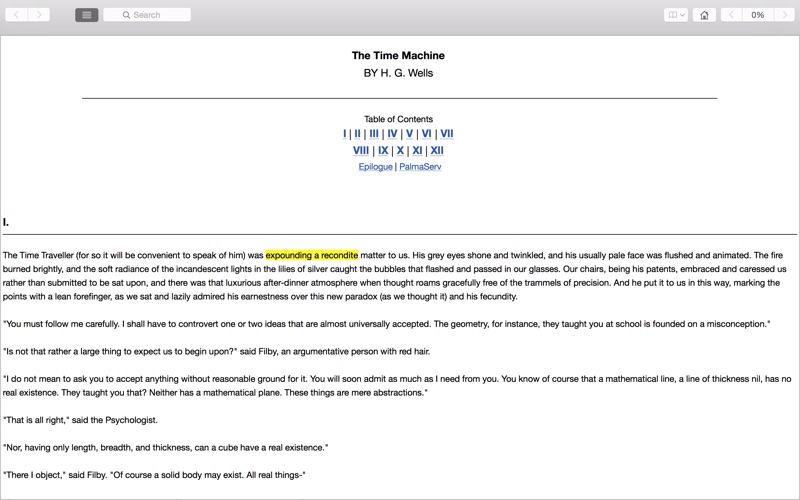Open chapter VII link
This screenshot has height=500, width=800.
(x=446, y=134)
